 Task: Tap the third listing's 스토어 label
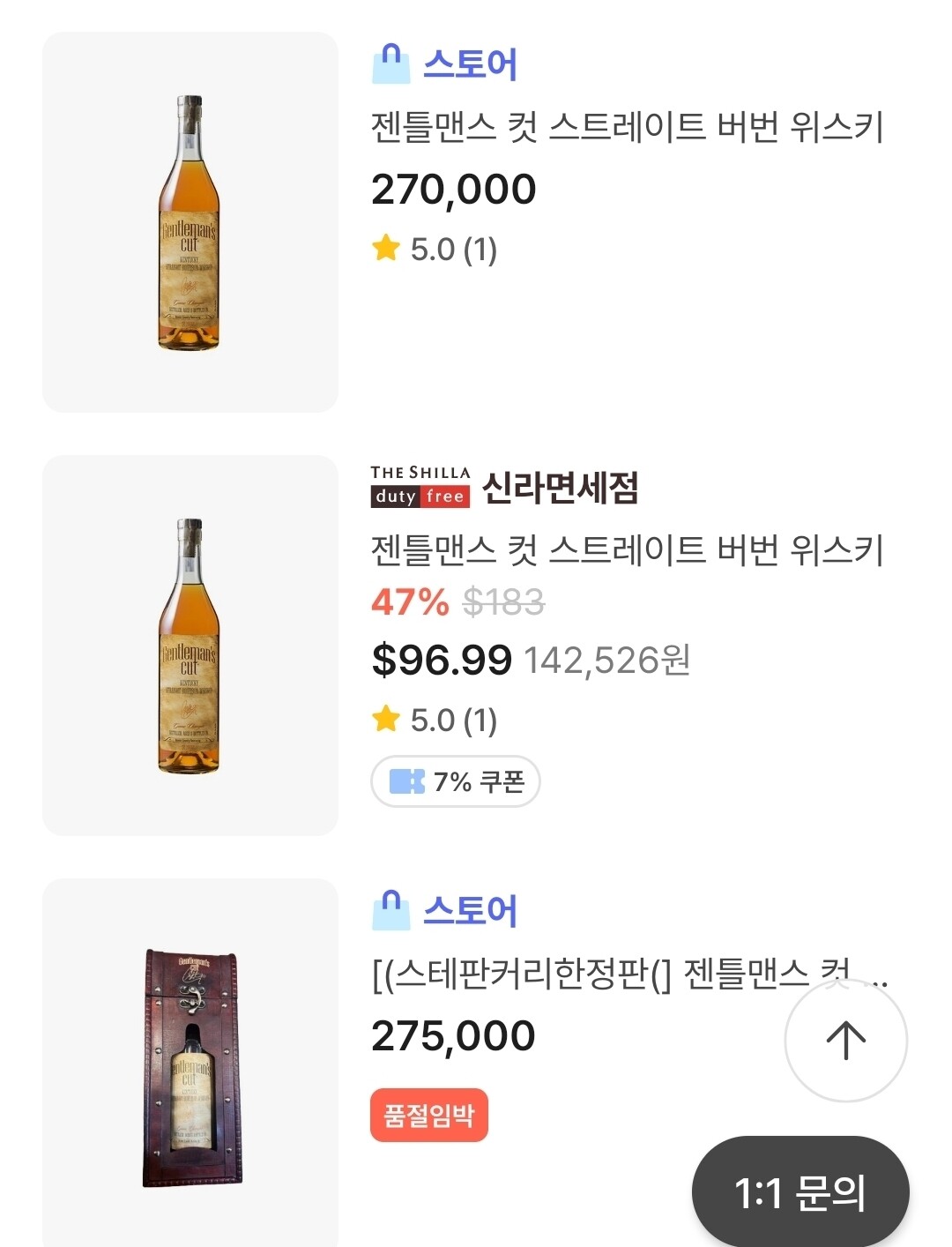click(x=470, y=911)
